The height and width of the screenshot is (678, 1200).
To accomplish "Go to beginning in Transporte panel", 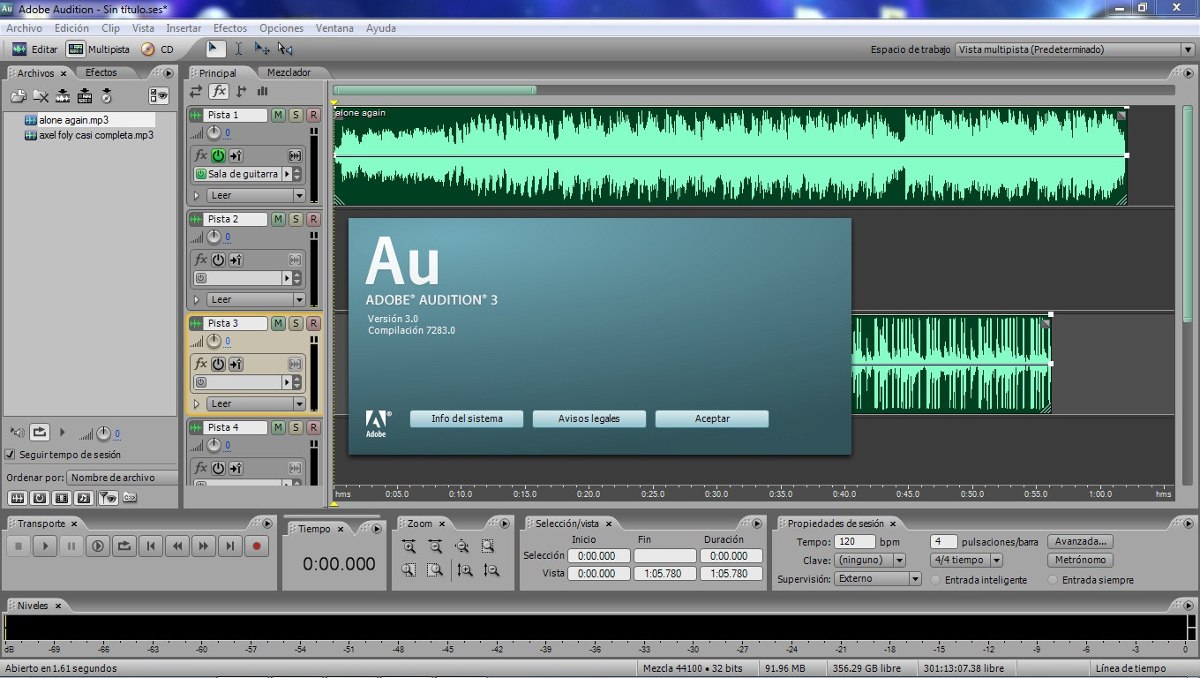I will [151, 546].
